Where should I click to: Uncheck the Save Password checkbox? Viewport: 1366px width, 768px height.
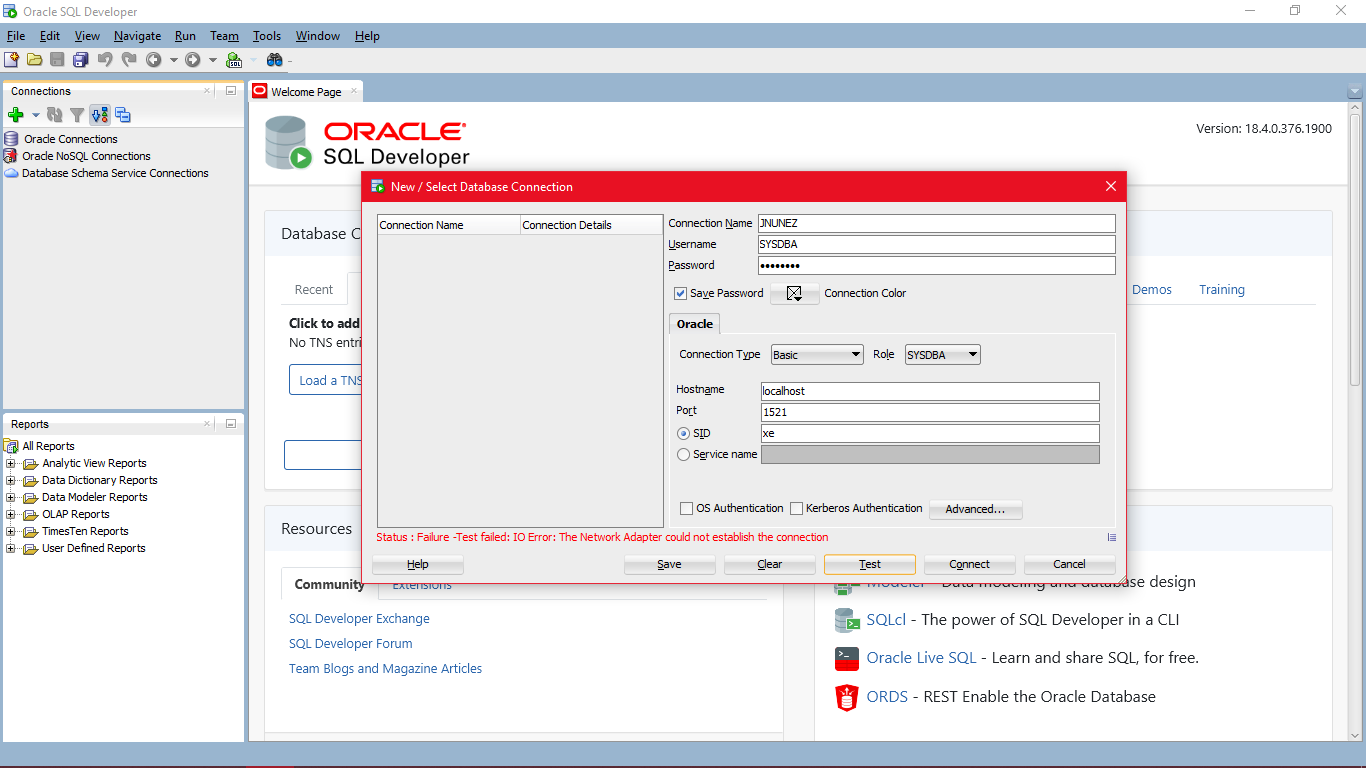(x=681, y=293)
